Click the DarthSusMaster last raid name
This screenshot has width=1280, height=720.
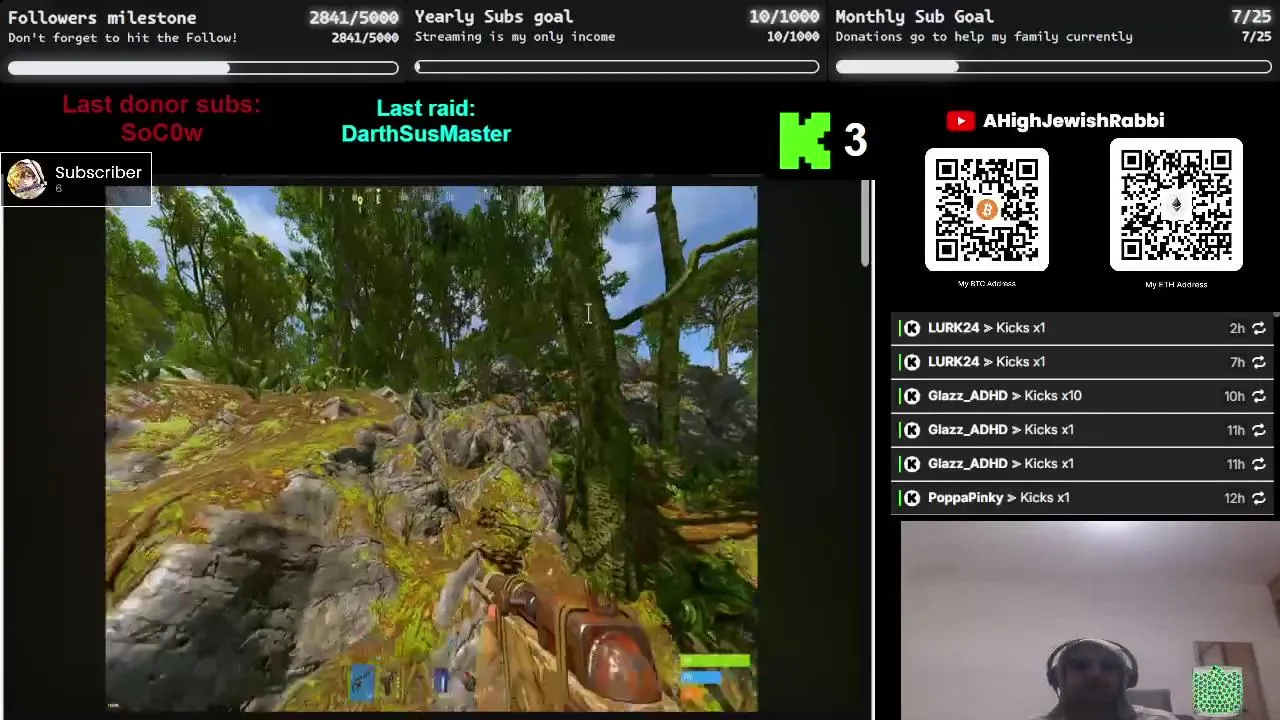[426, 134]
